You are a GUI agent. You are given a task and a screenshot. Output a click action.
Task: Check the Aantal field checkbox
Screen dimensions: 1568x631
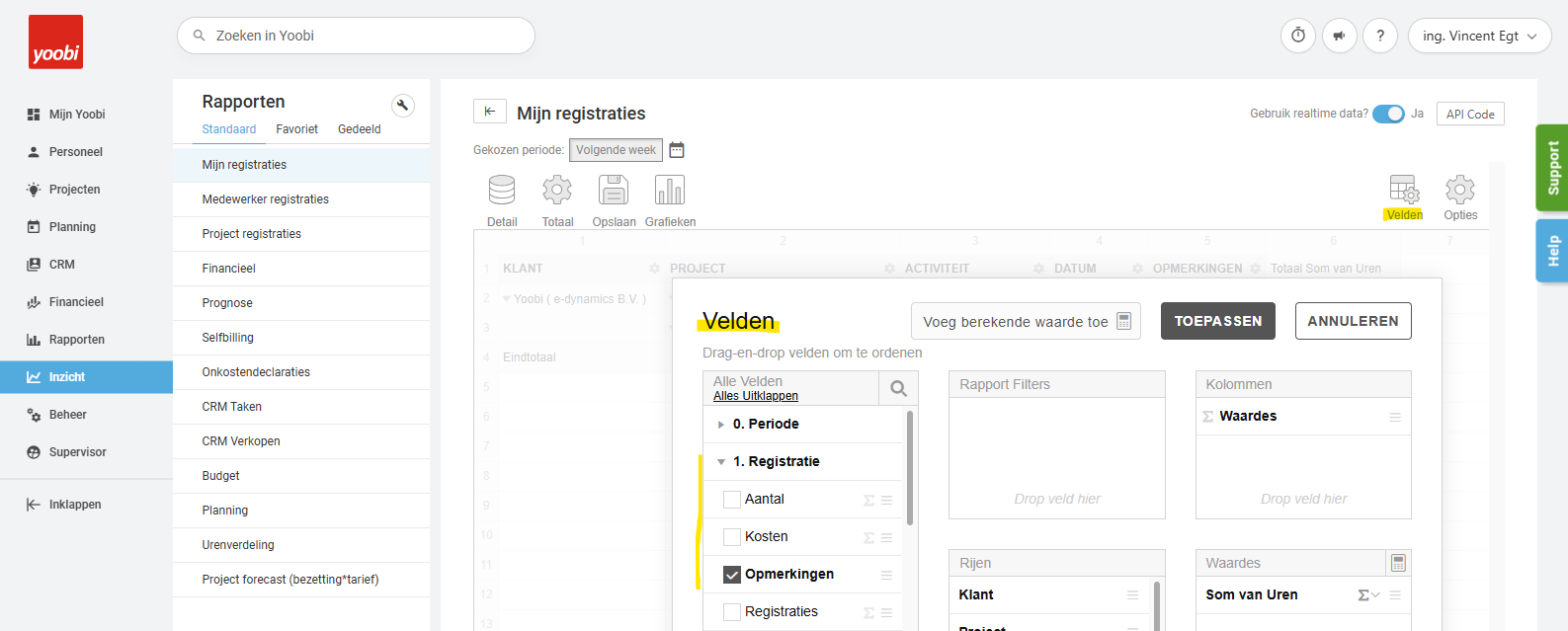pos(732,500)
